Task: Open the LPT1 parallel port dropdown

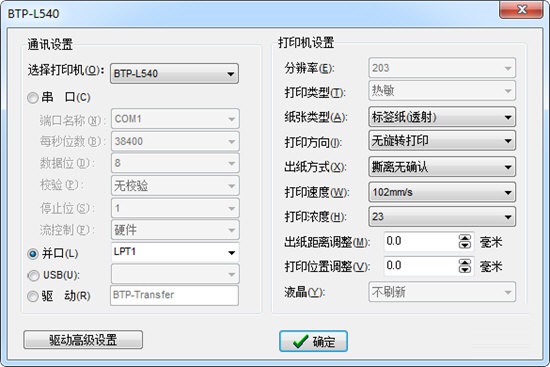Action: pos(175,252)
